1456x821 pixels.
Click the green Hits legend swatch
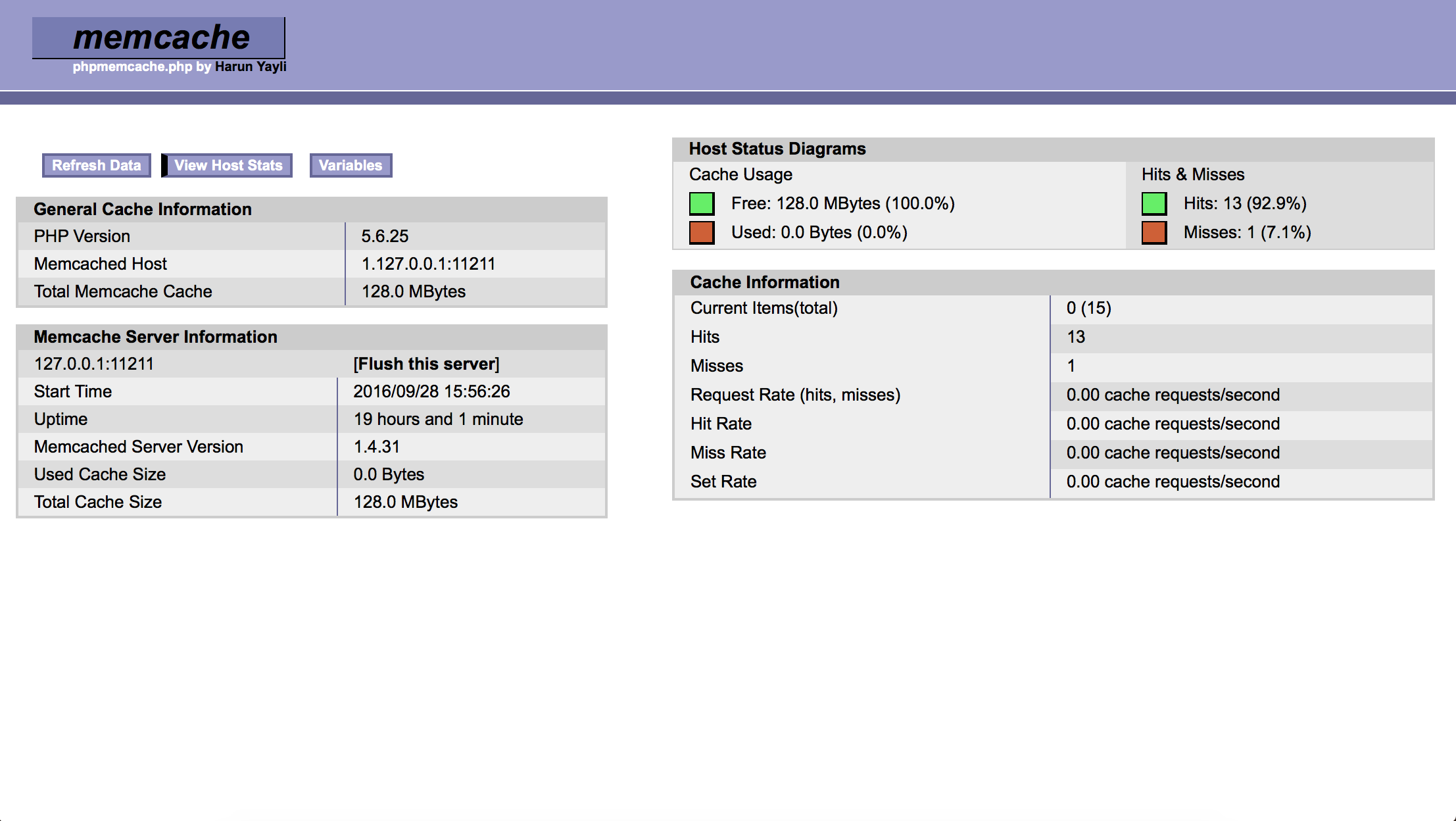tap(1154, 203)
